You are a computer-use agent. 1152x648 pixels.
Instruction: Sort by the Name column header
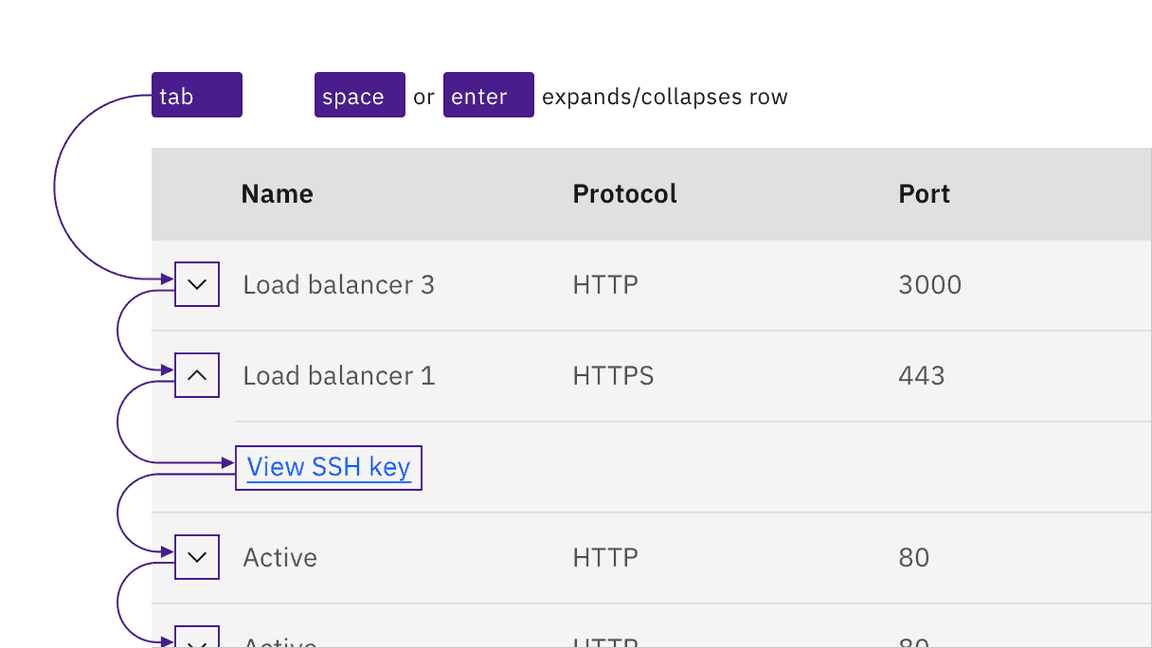click(x=277, y=193)
